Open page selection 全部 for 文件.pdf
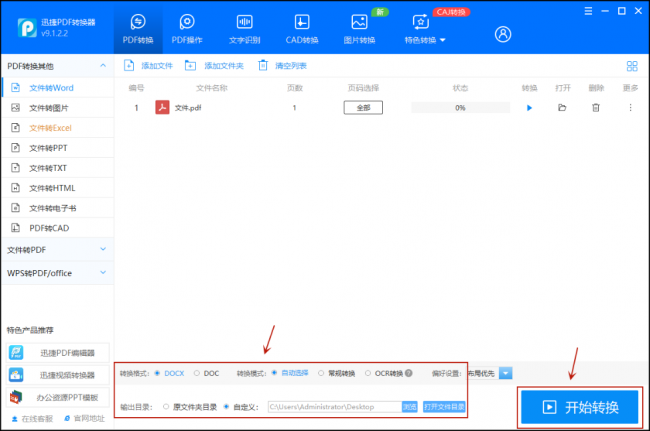Viewport: 650px width, 431px height. tap(363, 108)
